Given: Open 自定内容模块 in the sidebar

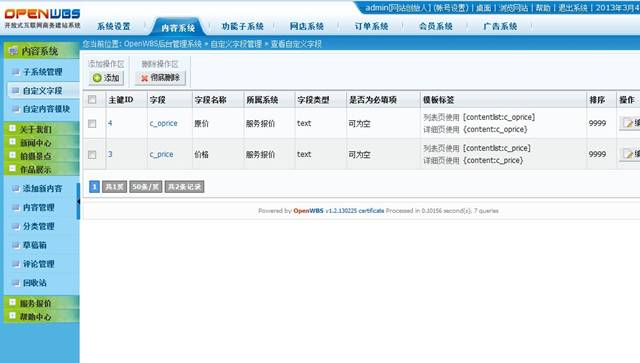Looking at the screenshot, I should pyautogui.click(x=47, y=109).
